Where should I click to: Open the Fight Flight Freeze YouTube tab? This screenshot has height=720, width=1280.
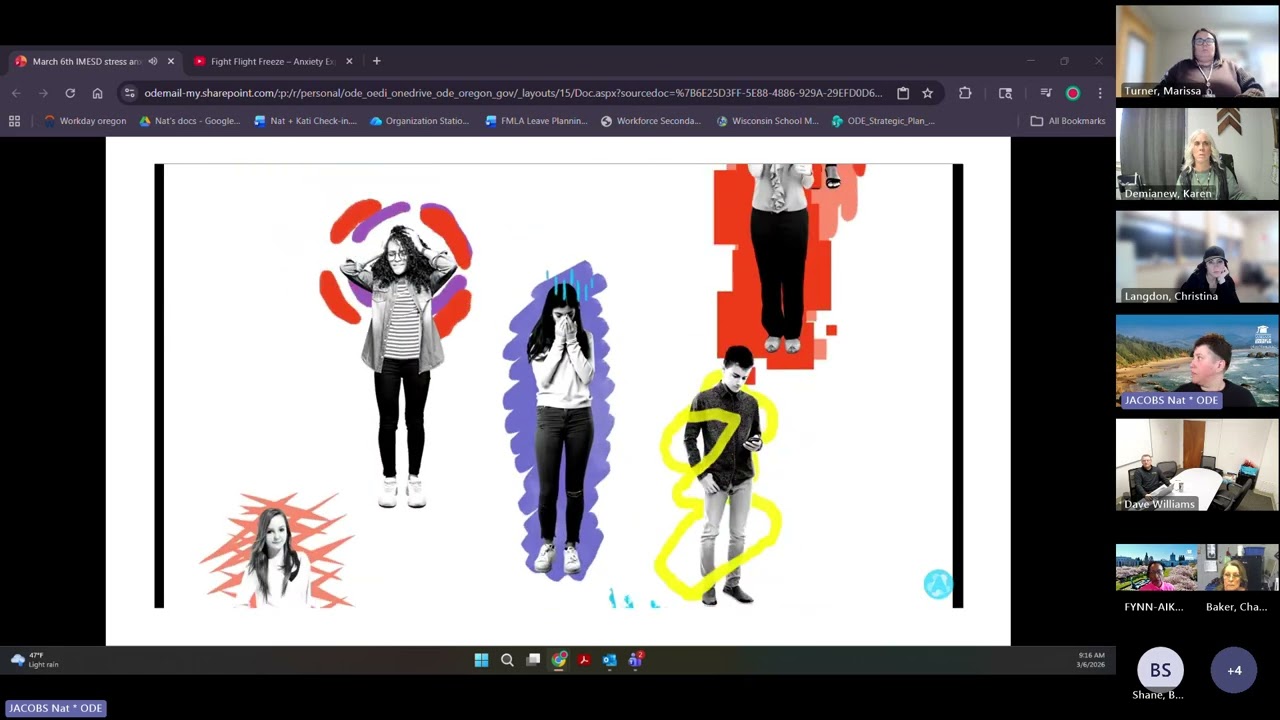[272, 61]
